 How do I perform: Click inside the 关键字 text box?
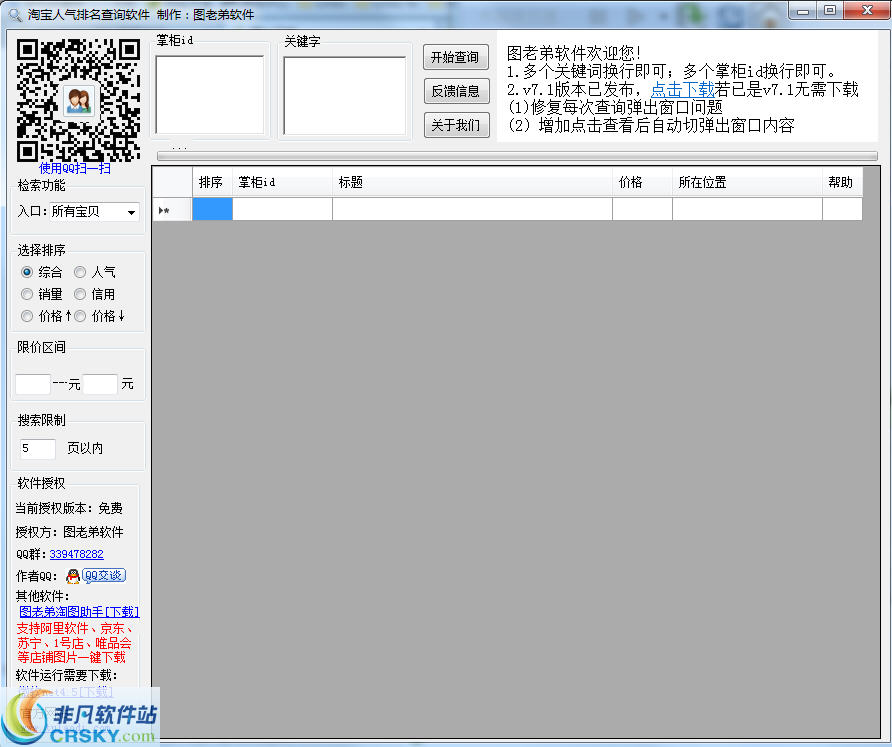[x=344, y=96]
